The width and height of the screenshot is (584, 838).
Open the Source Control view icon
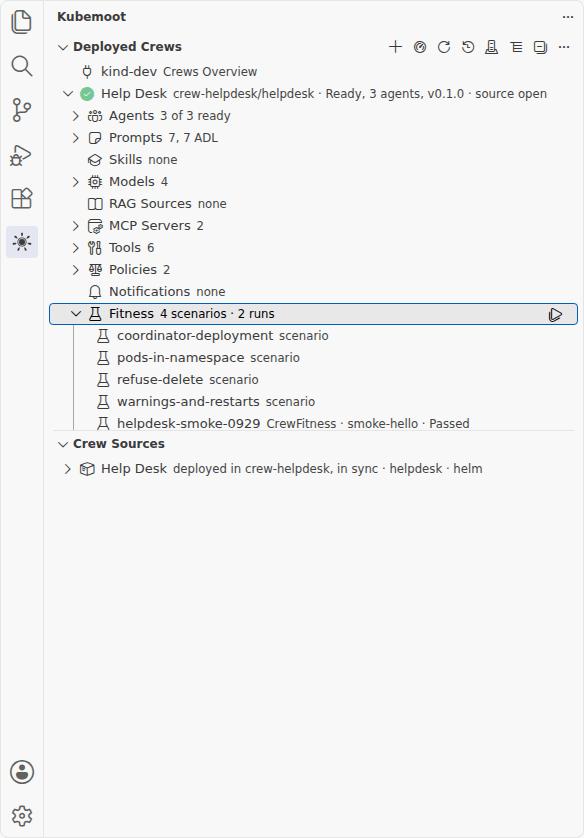coord(21,110)
